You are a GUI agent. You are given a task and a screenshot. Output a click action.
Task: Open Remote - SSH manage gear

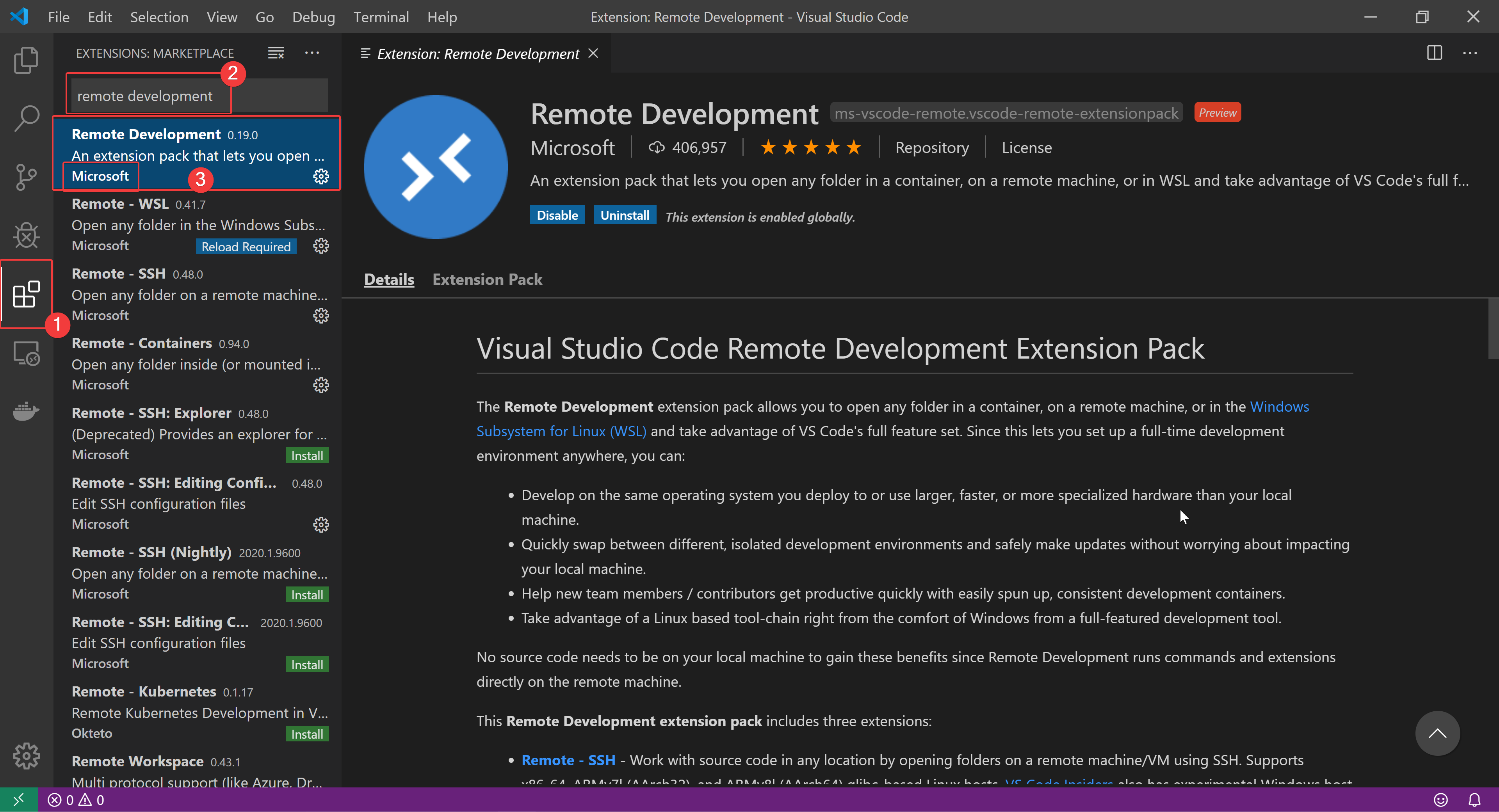point(321,316)
